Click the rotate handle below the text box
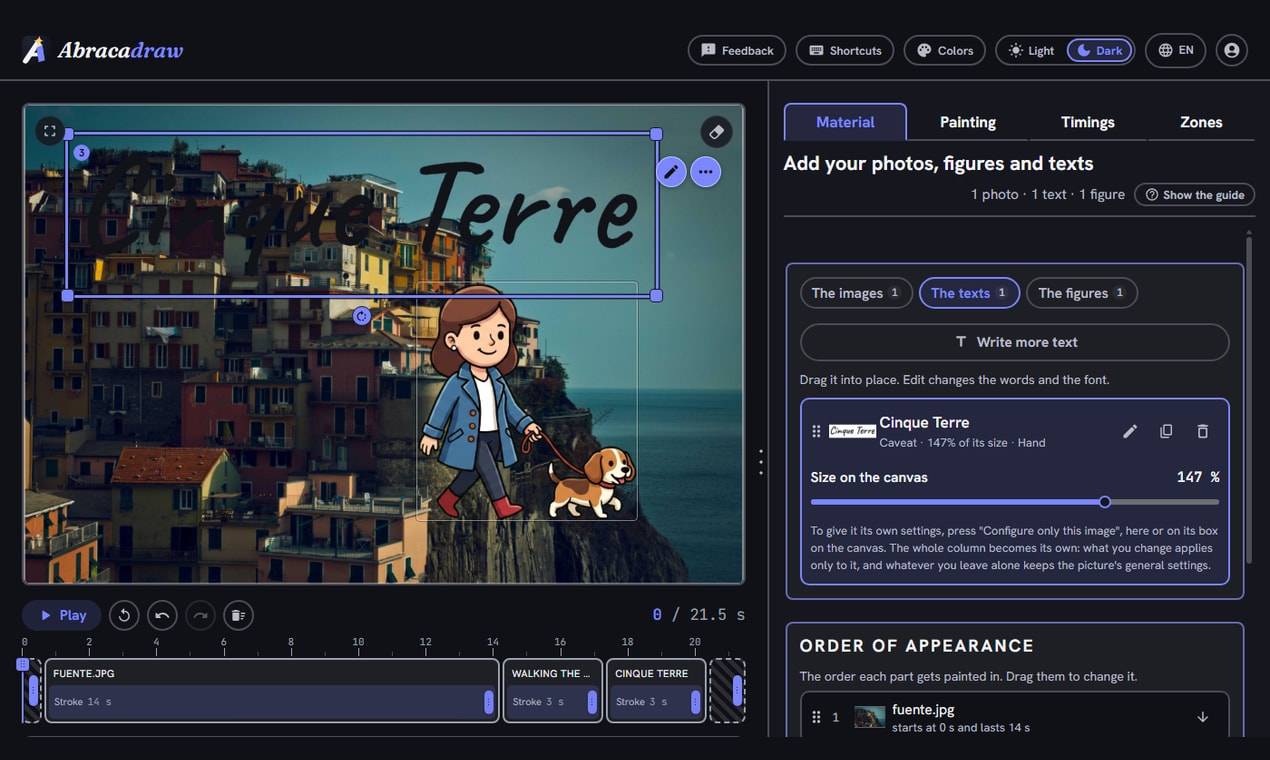 362,316
